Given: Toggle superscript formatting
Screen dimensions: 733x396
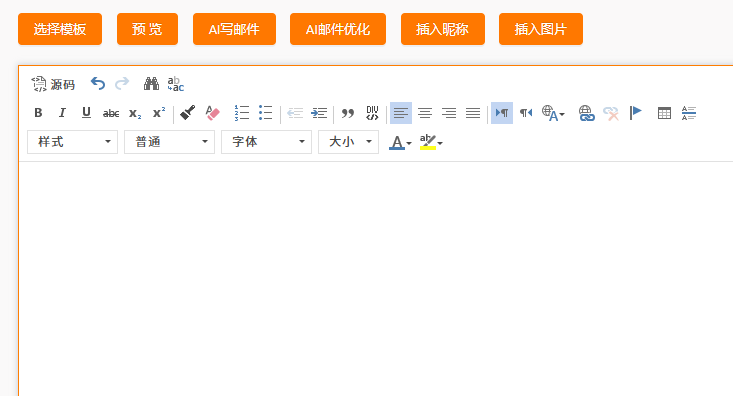Looking at the screenshot, I should pyautogui.click(x=159, y=113).
